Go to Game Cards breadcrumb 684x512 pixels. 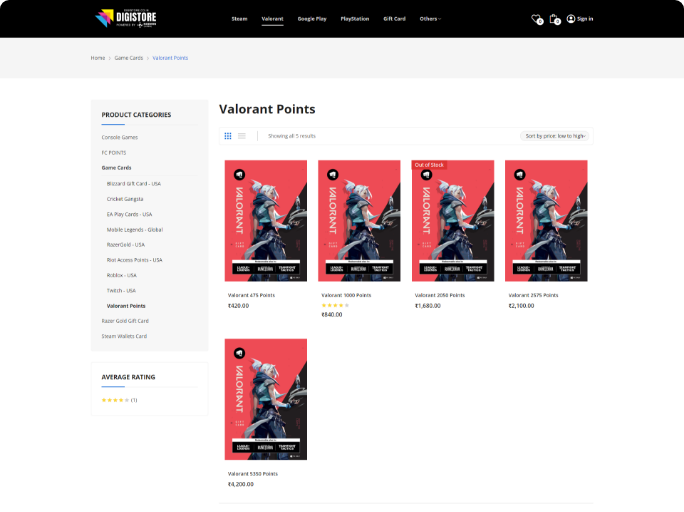point(129,58)
